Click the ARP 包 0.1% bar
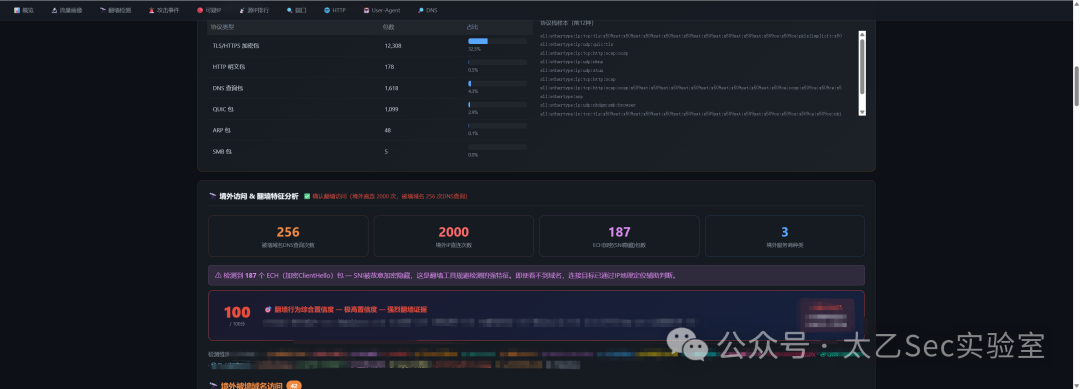 pyautogui.click(x=497, y=126)
